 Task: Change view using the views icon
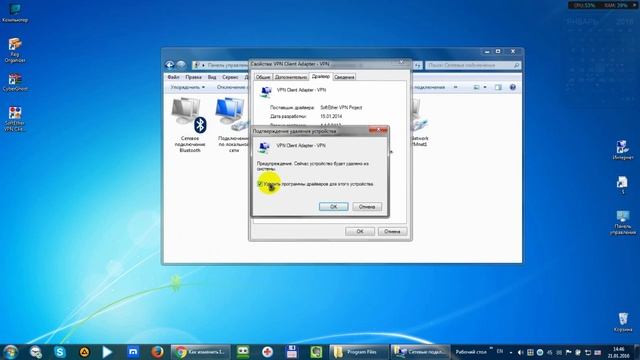tap(476, 87)
